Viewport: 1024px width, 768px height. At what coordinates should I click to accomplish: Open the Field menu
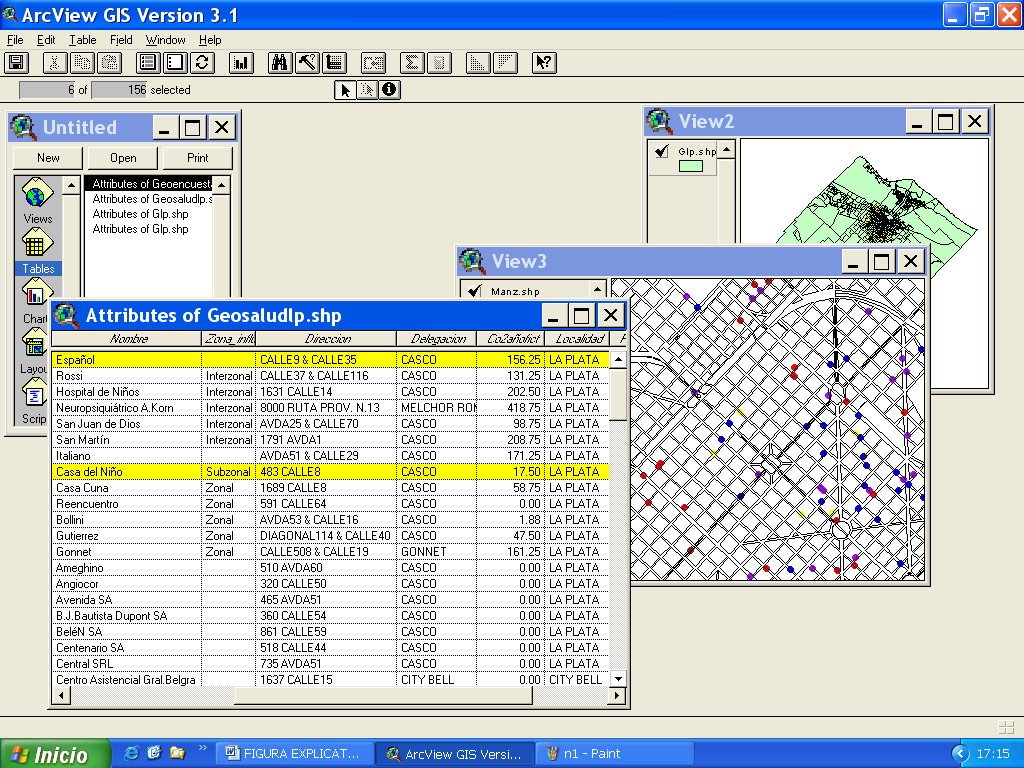point(121,40)
